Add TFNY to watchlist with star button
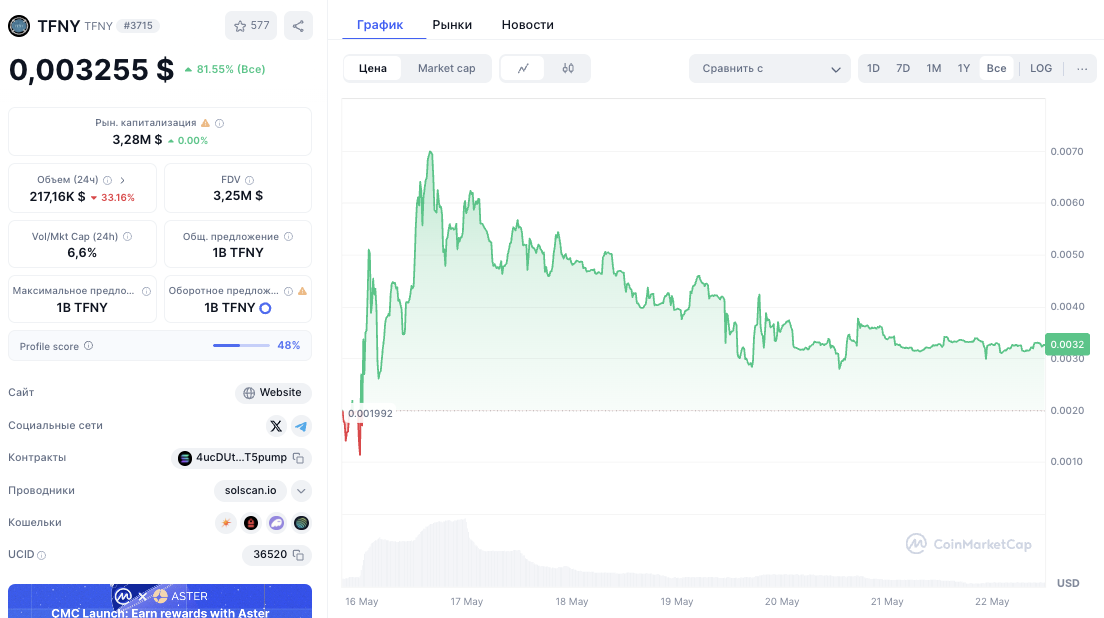Screen dimensions: 1104x618 pos(251,26)
